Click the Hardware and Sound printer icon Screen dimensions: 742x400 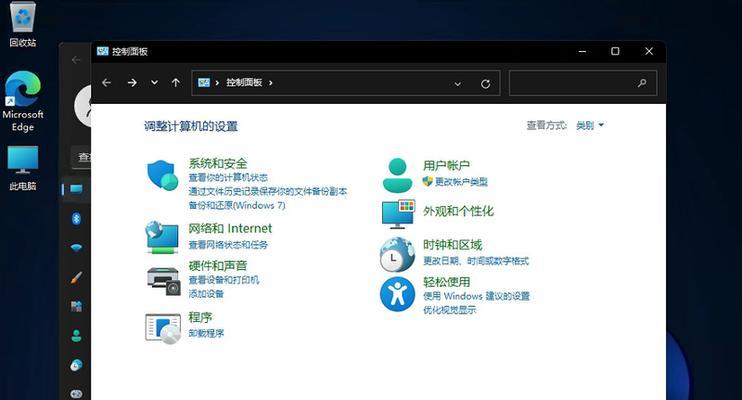point(164,281)
